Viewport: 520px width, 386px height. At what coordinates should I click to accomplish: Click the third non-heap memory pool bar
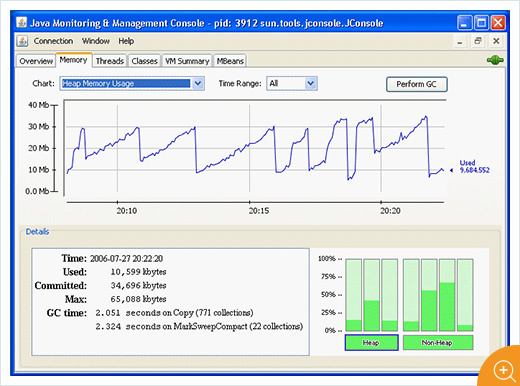coord(447,295)
